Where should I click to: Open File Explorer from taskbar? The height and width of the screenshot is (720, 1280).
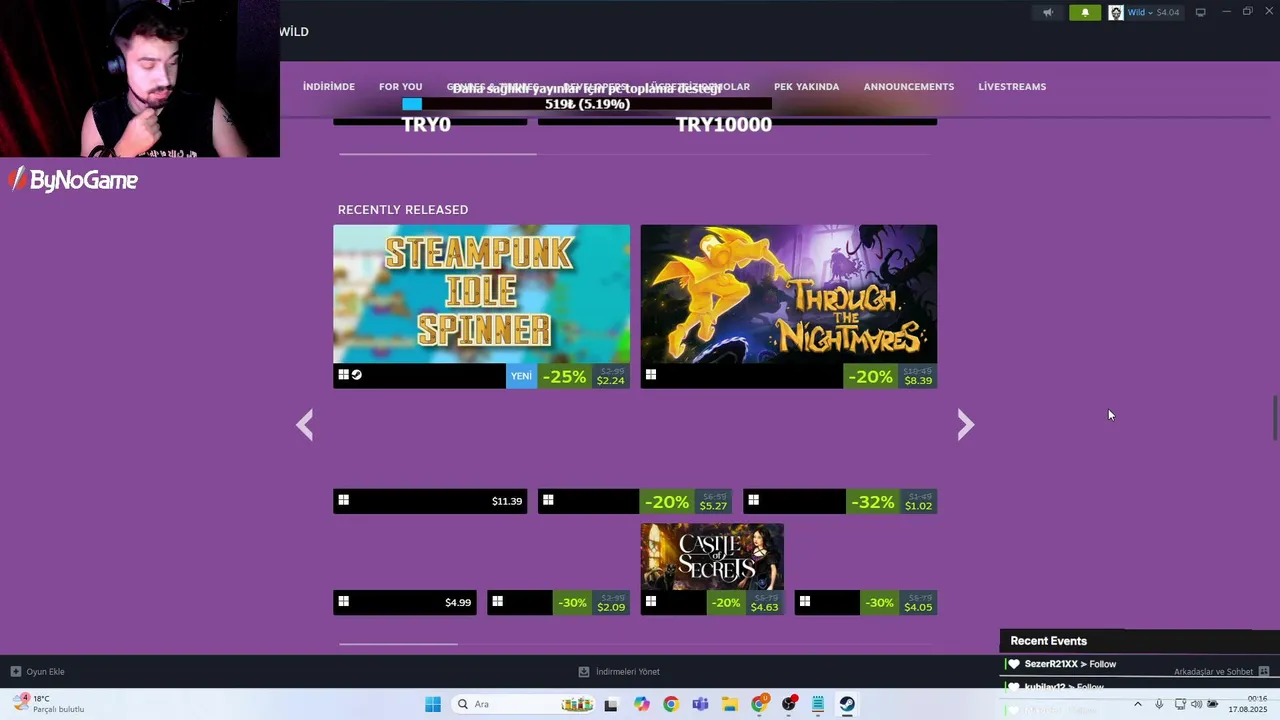click(x=730, y=704)
